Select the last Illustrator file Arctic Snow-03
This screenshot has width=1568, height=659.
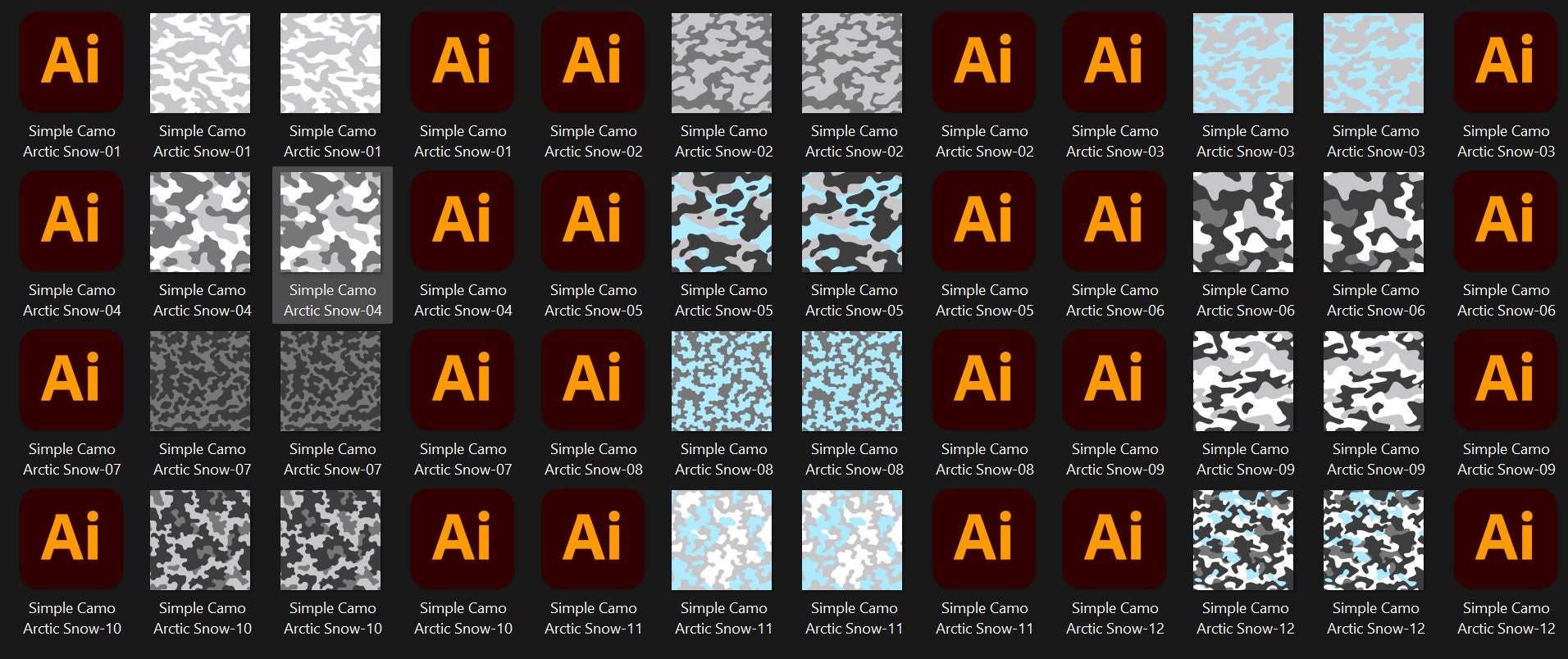[1505, 61]
